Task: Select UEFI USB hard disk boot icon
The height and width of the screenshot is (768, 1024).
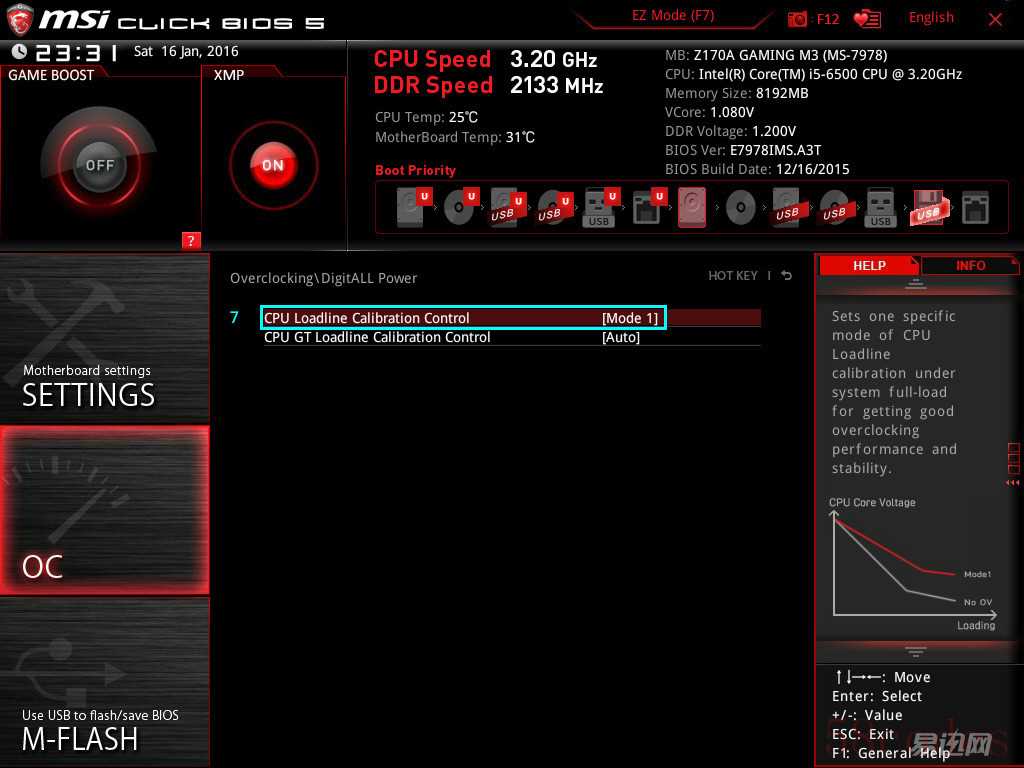Action: coord(508,208)
